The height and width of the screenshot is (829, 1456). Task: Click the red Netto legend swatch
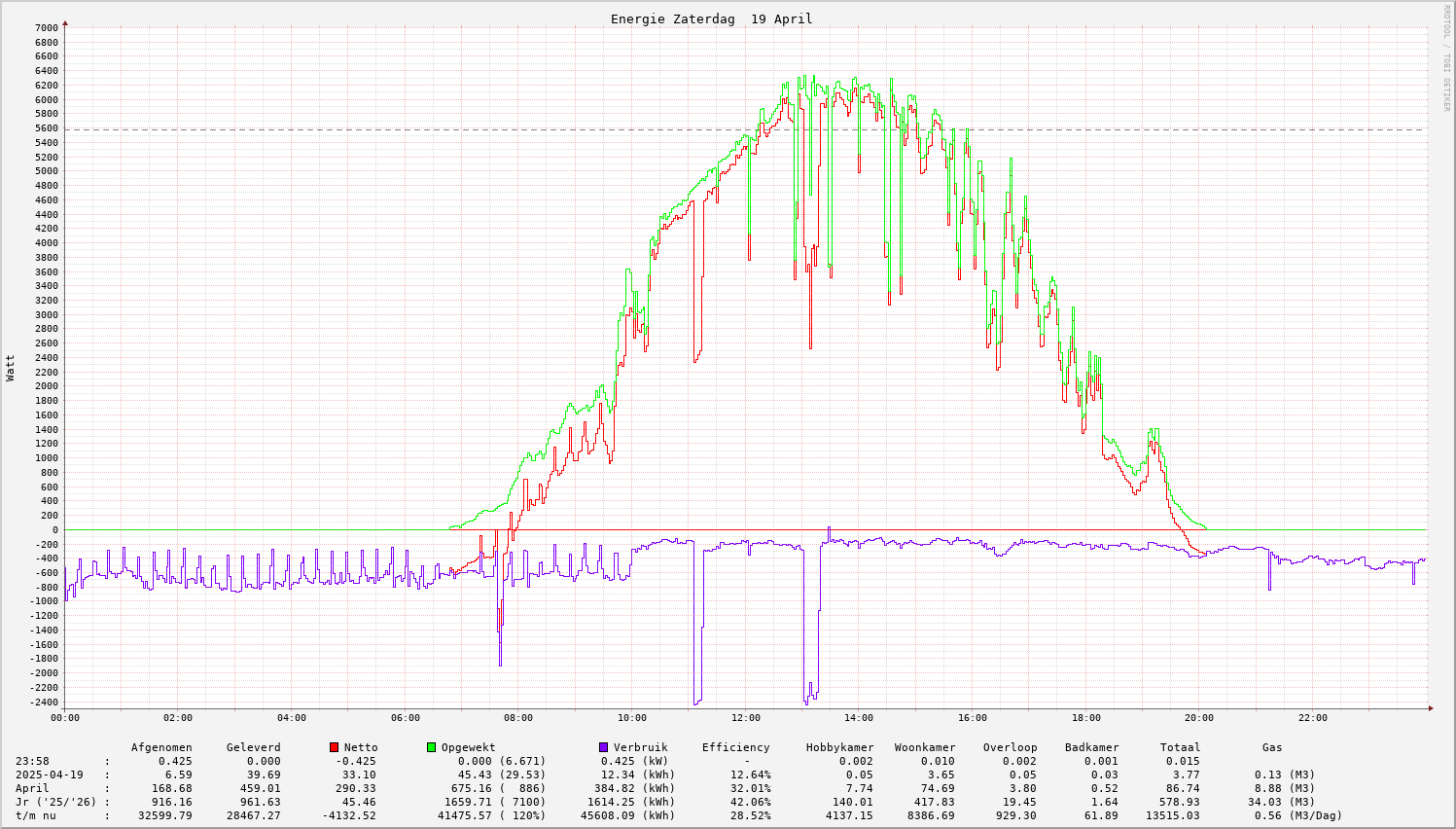coord(334,747)
